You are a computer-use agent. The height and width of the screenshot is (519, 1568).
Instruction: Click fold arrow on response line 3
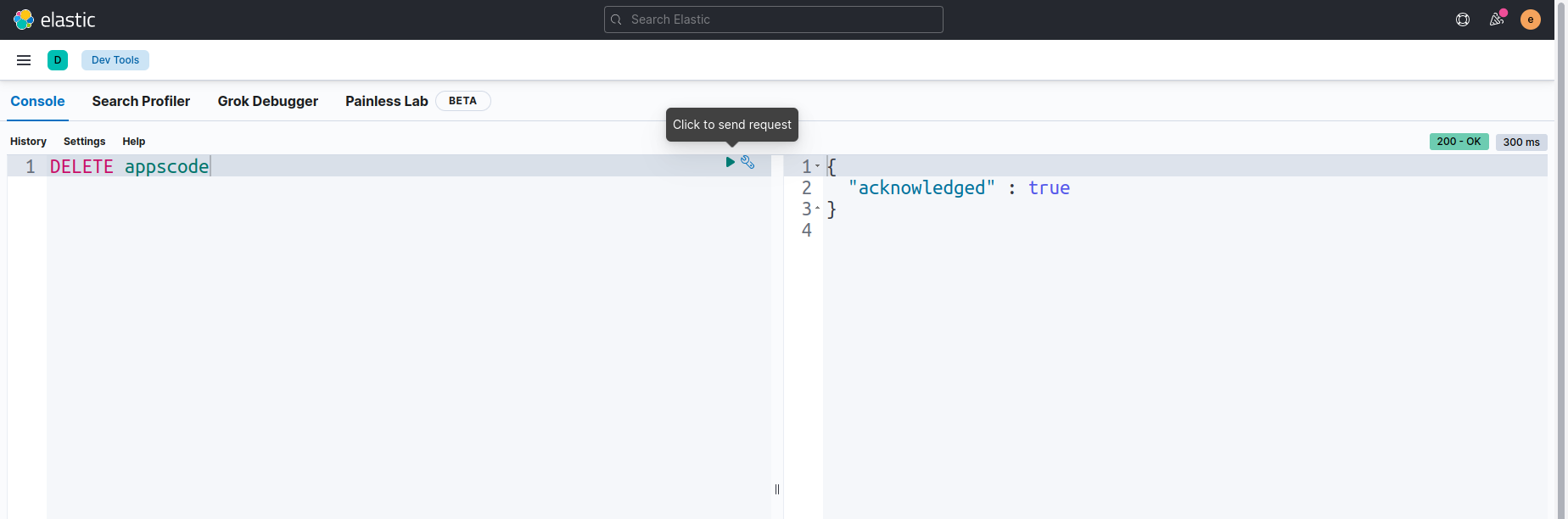tap(818, 209)
